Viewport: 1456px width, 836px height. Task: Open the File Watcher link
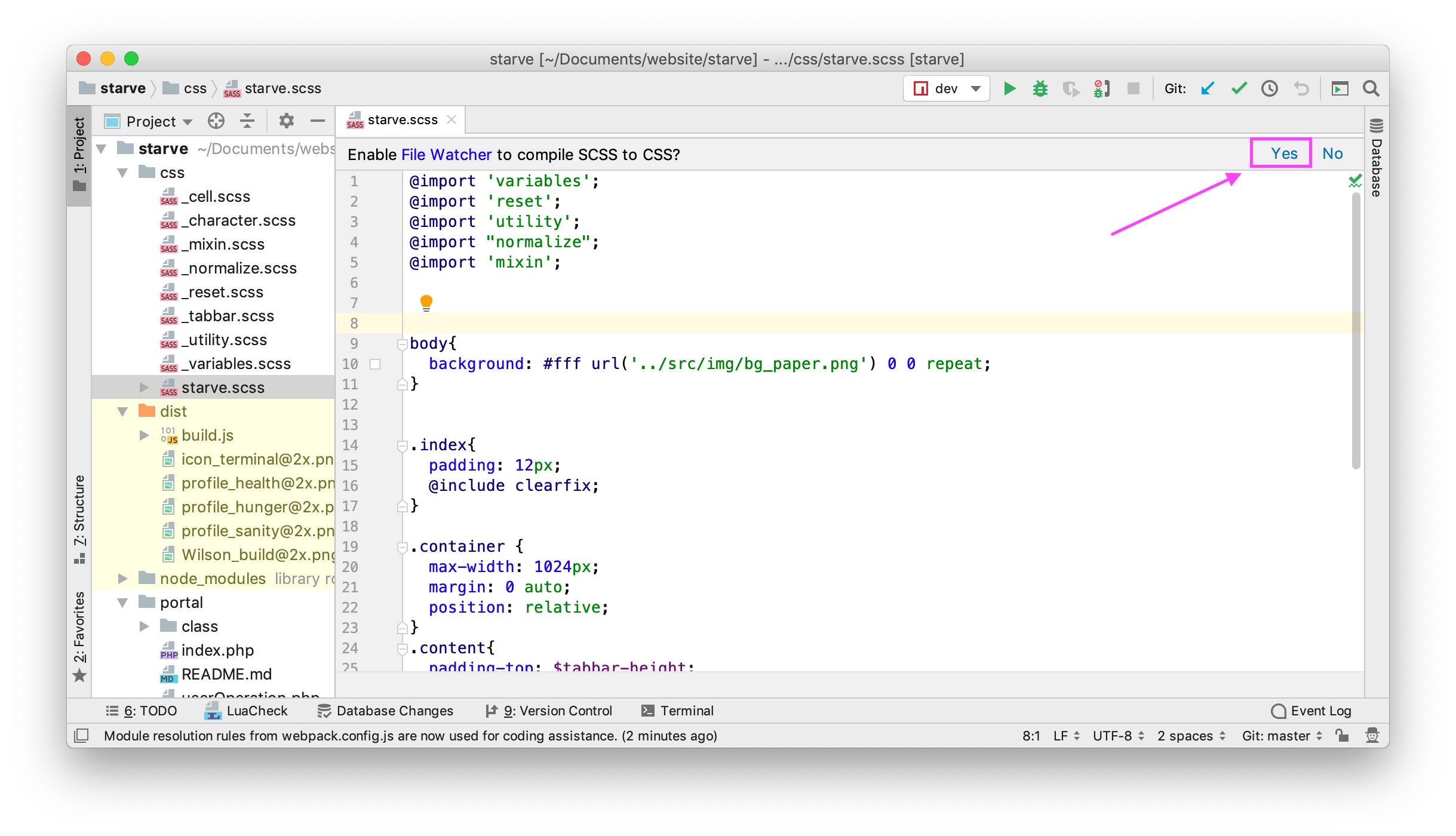point(446,155)
